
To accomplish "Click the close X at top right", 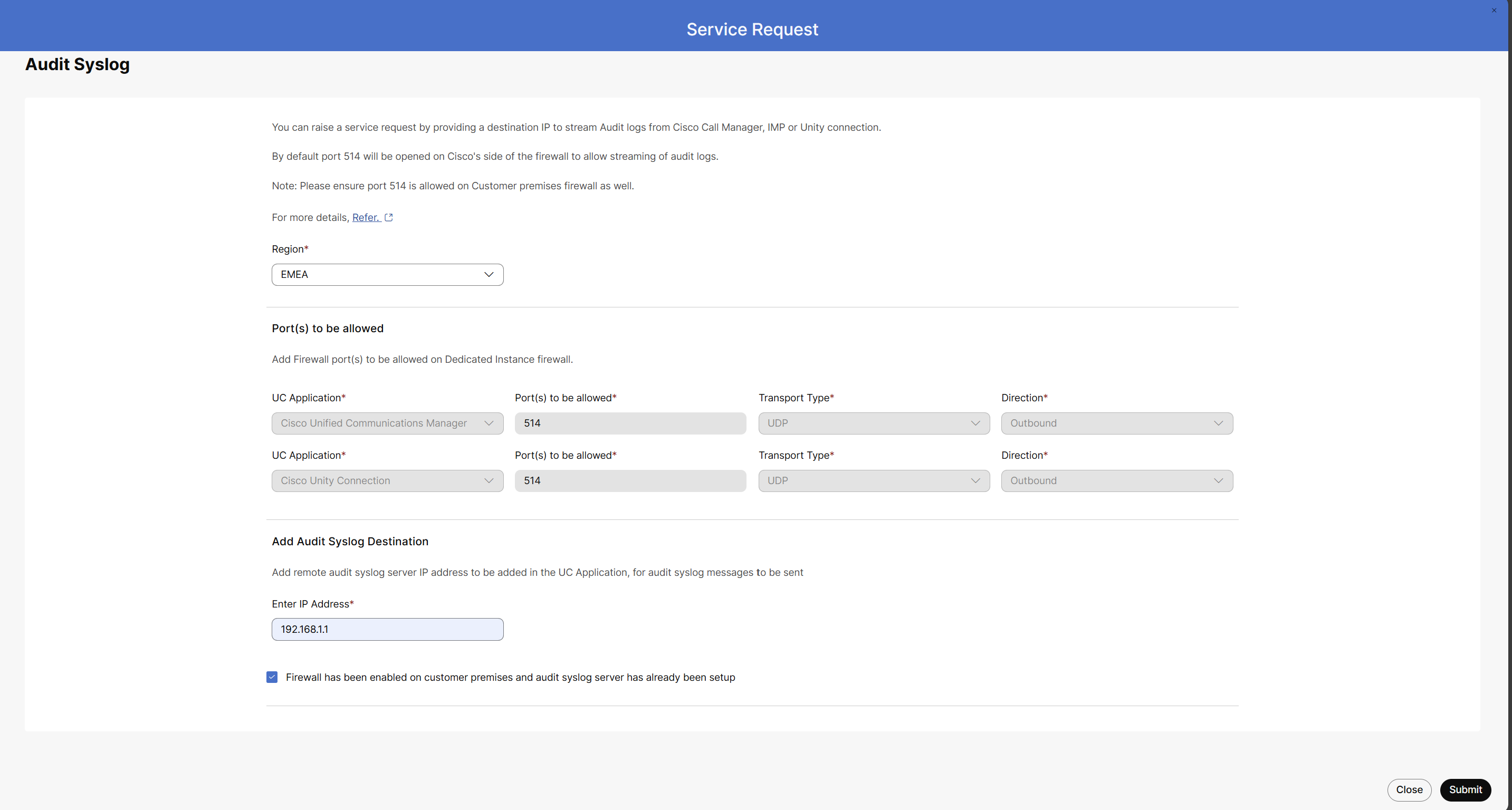I will coord(1494,9).
